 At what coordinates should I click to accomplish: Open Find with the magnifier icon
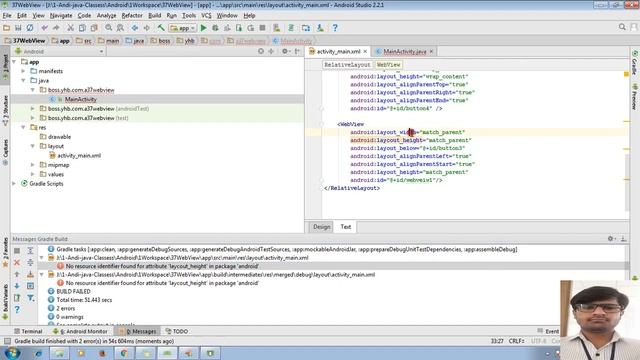click(109, 28)
